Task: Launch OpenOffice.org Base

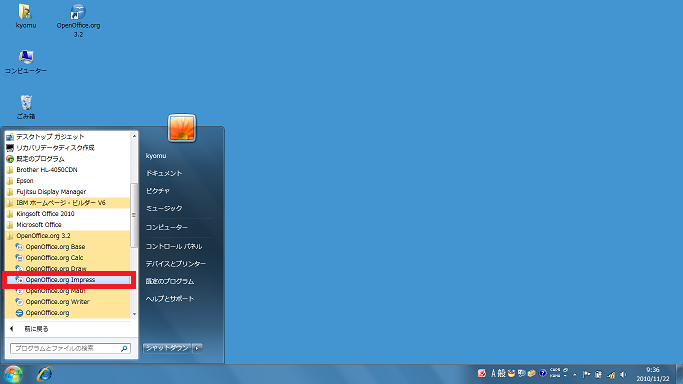Action: click(68, 247)
